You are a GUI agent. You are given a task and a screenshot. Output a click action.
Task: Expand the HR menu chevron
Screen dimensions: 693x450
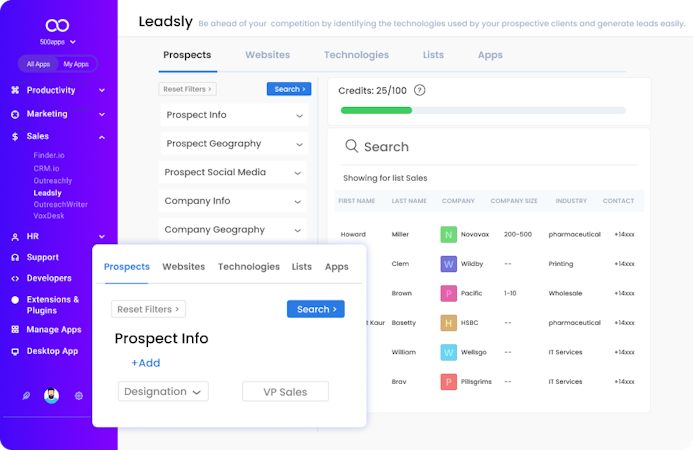[102, 236]
